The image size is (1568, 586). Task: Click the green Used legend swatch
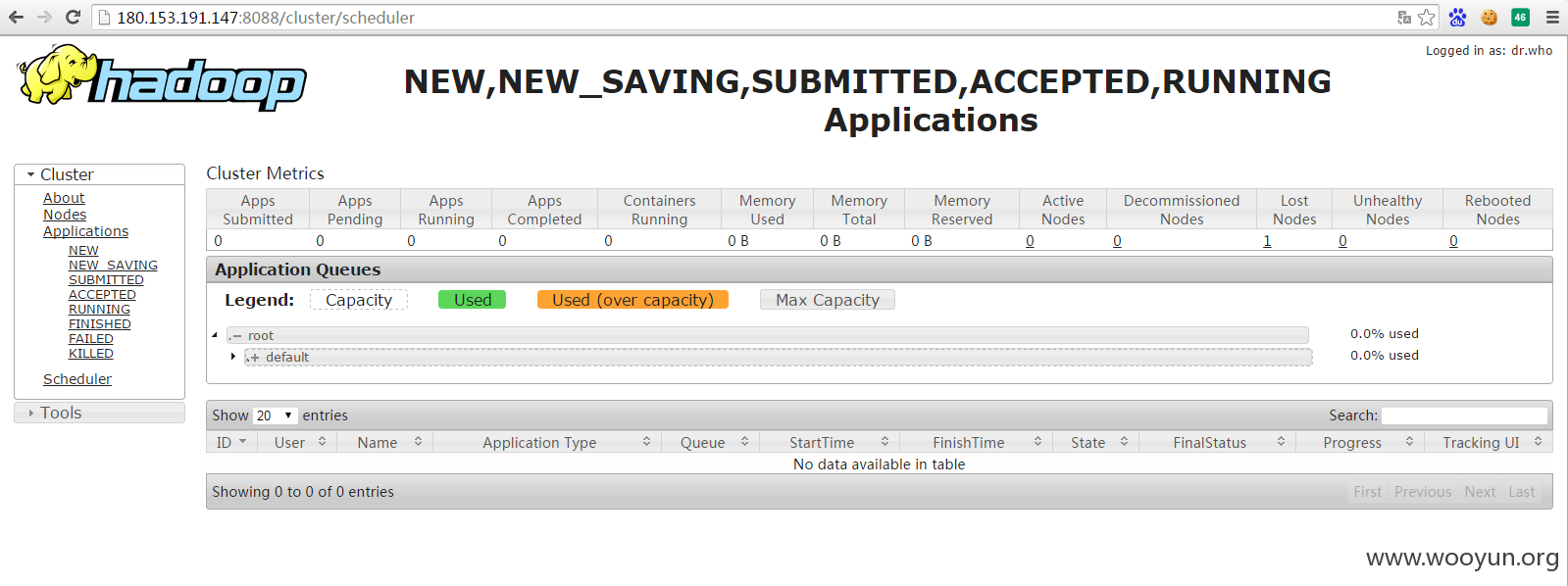point(472,300)
